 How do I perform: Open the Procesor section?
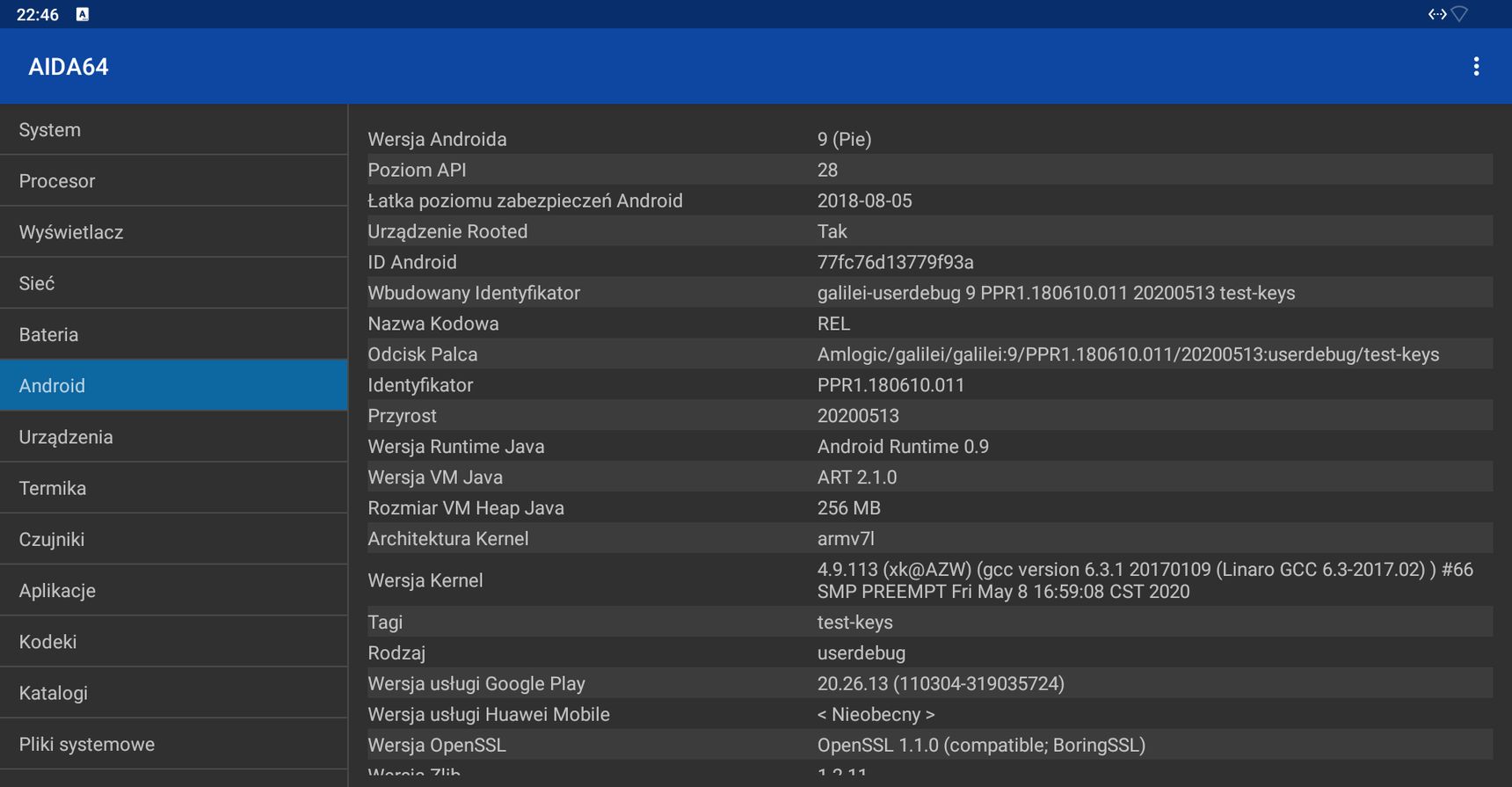pos(174,181)
